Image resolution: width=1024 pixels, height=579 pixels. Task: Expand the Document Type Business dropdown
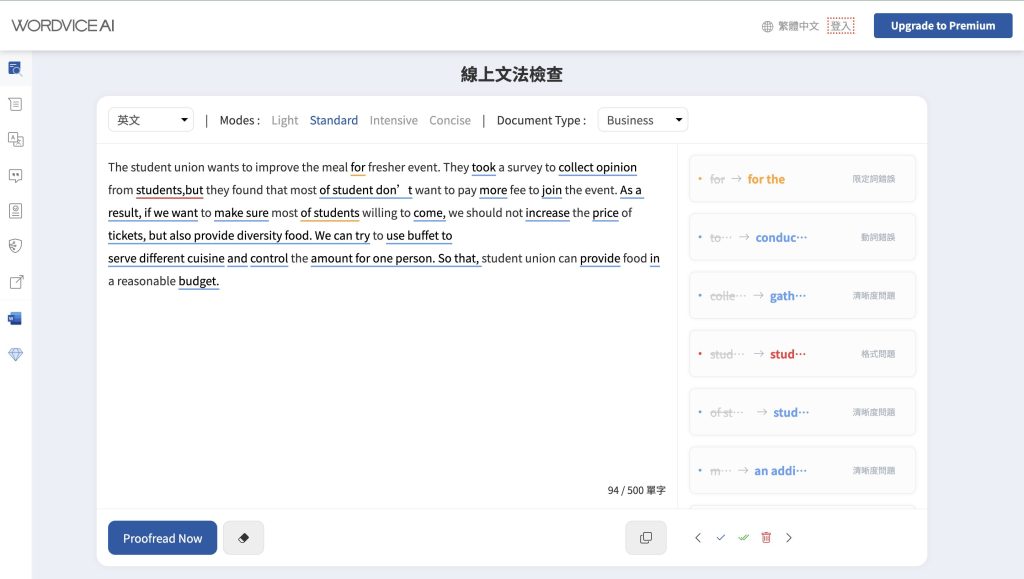pyautogui.click(x=642, y=120)
